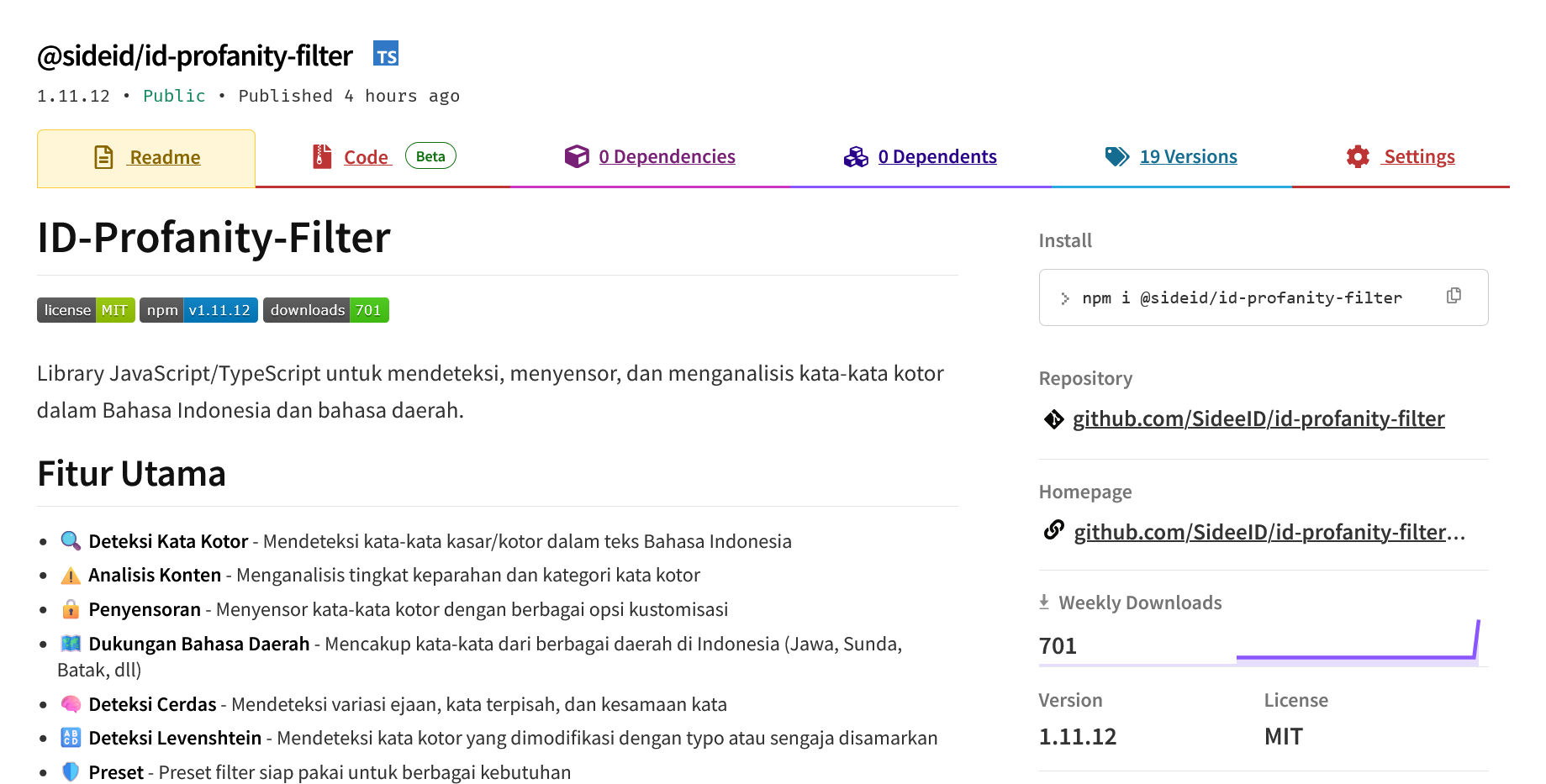Click the ID-Profanity-Filter heading
This screenshot has height=784, width=1546.
pyautogui.click(x=214, y=237)
